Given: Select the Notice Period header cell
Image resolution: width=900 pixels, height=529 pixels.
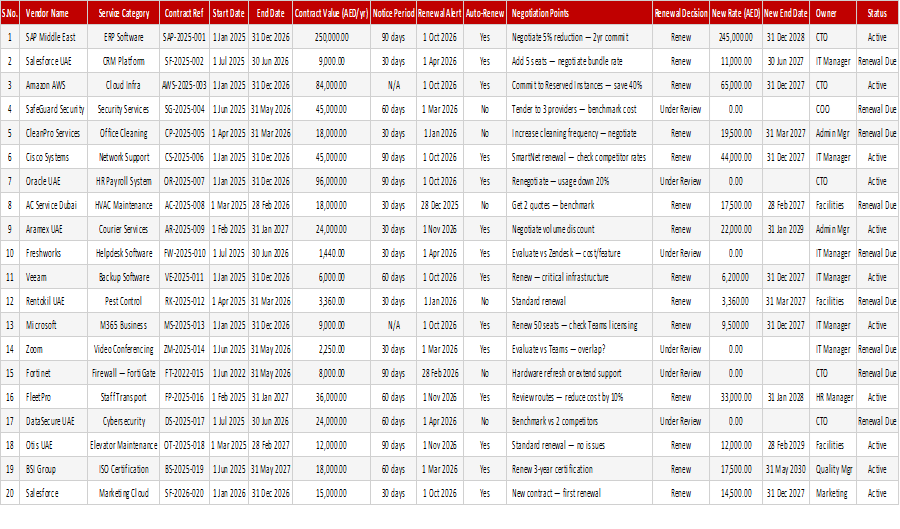Looking at the screenshot, I should (393, 13).
